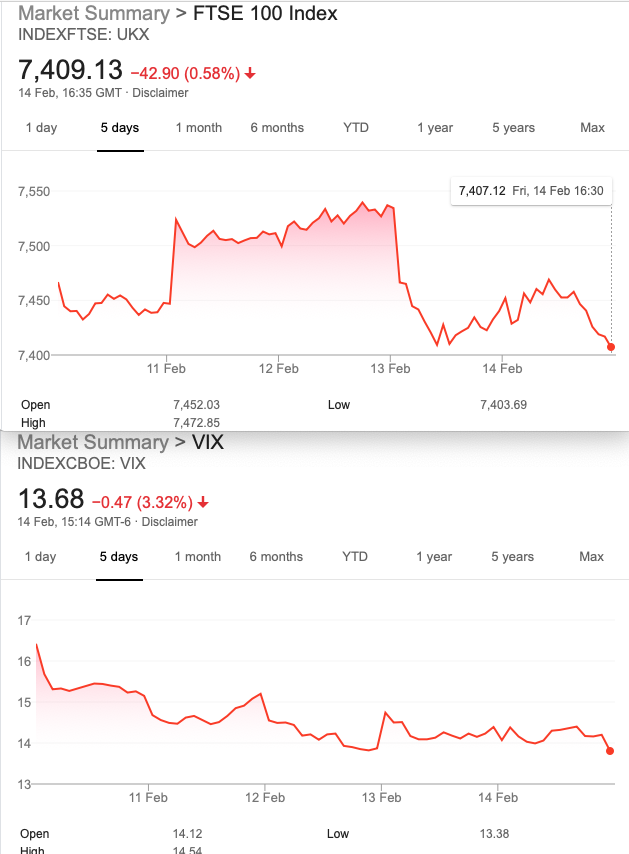
Task: Open the FTSE Disclaimer link
Action: click(x=160, y=93)
